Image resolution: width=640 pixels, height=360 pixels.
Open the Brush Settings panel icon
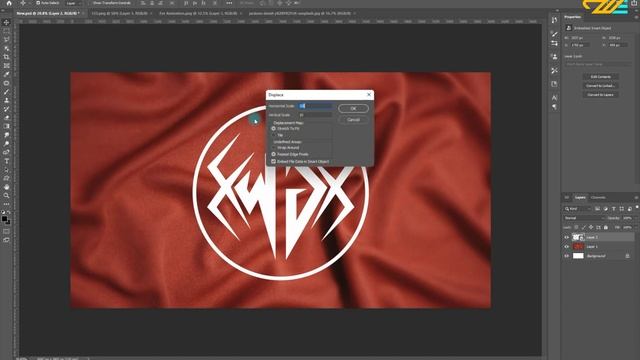(x=554, y=34)
